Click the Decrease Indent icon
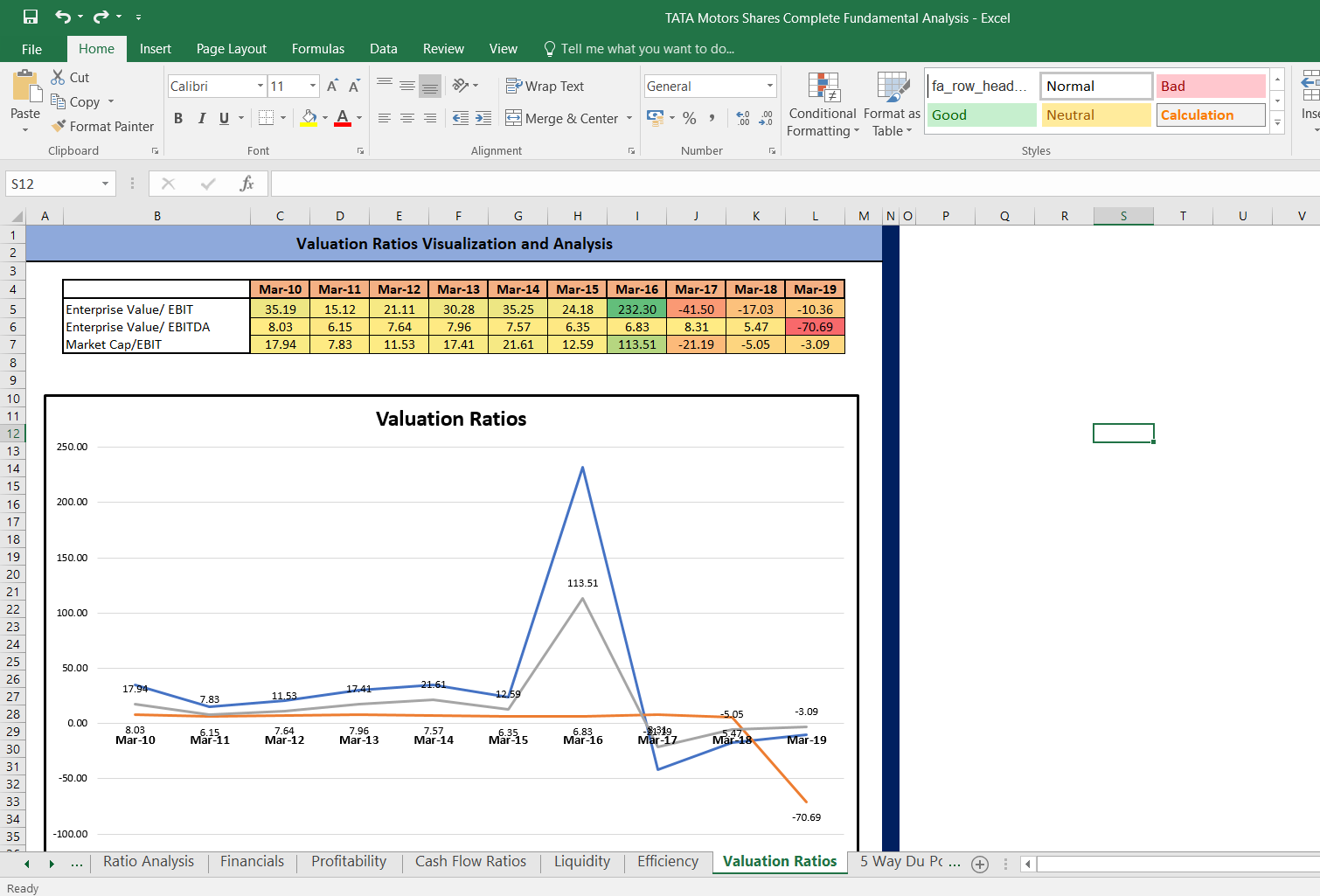This screenshot has width=1320, height=896. click(461, 118)
